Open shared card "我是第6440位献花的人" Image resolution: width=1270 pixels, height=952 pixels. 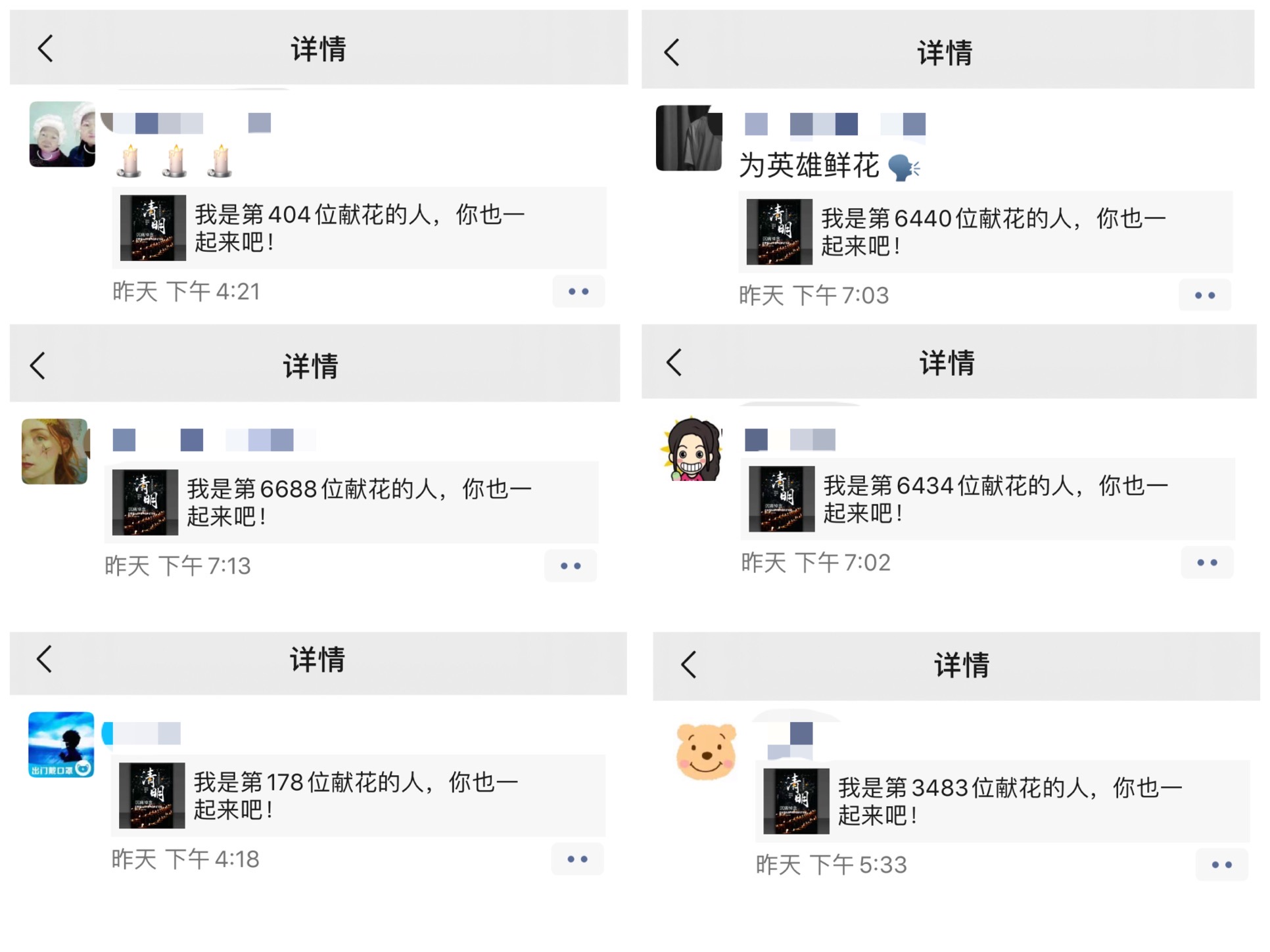pos(985,232)
